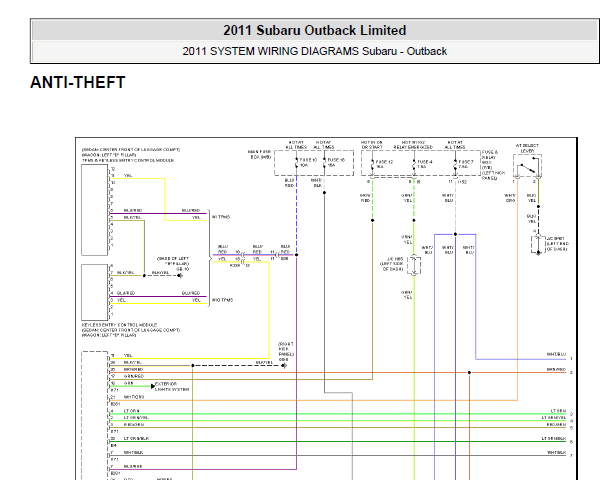Select the "HOT W/ IG2 RELAY ENERGIZED" label
The width and height of the screenshot is (606, 480).
coord(414,145)
